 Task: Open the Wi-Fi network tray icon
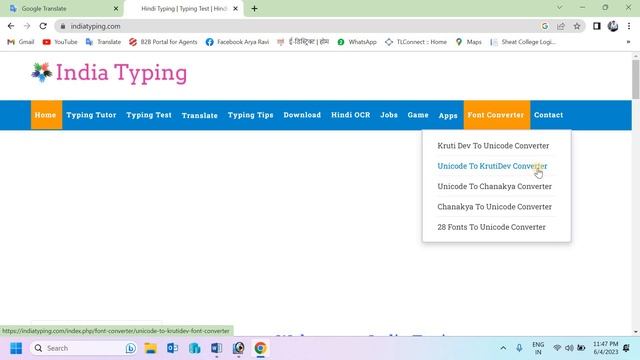point(557,348)
